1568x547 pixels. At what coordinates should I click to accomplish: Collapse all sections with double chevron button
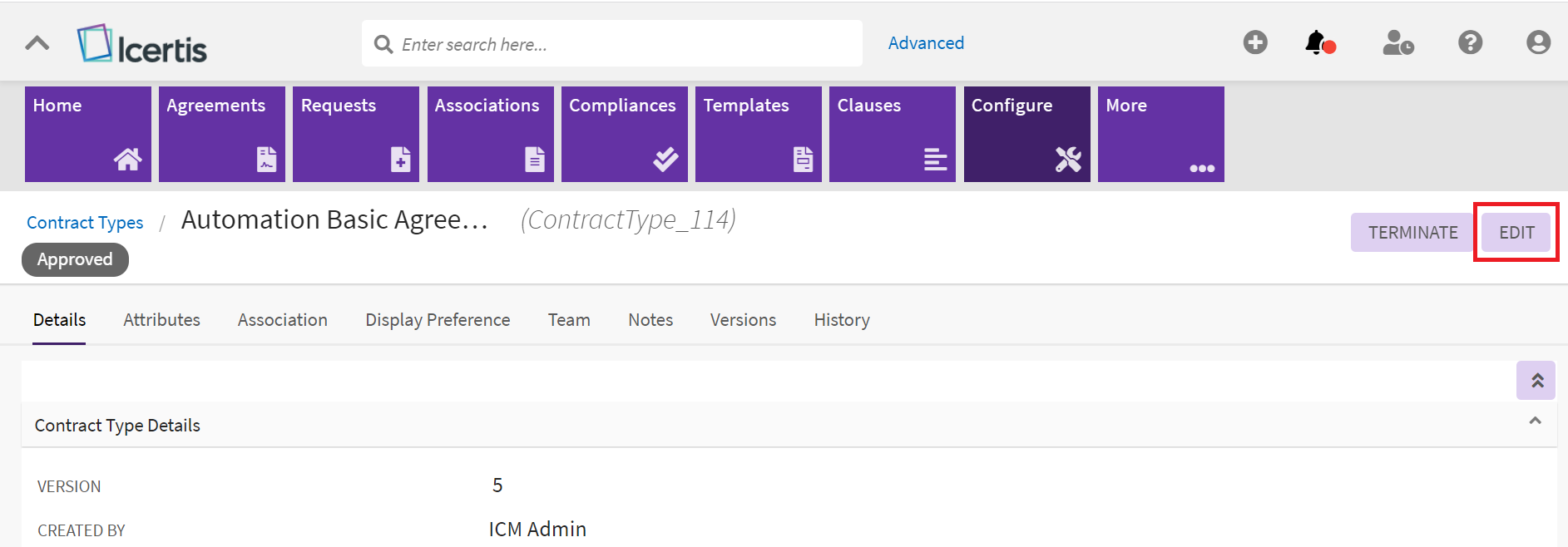coord(1536,381)
